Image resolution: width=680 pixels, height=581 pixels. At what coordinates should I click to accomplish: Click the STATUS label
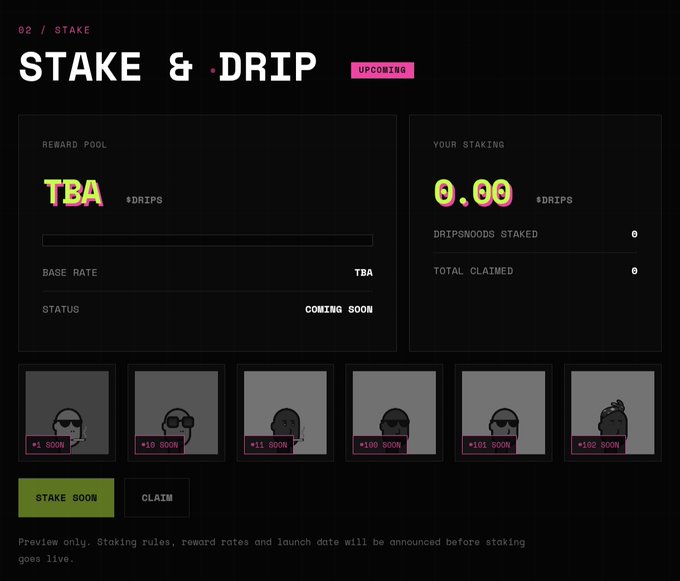61,310
